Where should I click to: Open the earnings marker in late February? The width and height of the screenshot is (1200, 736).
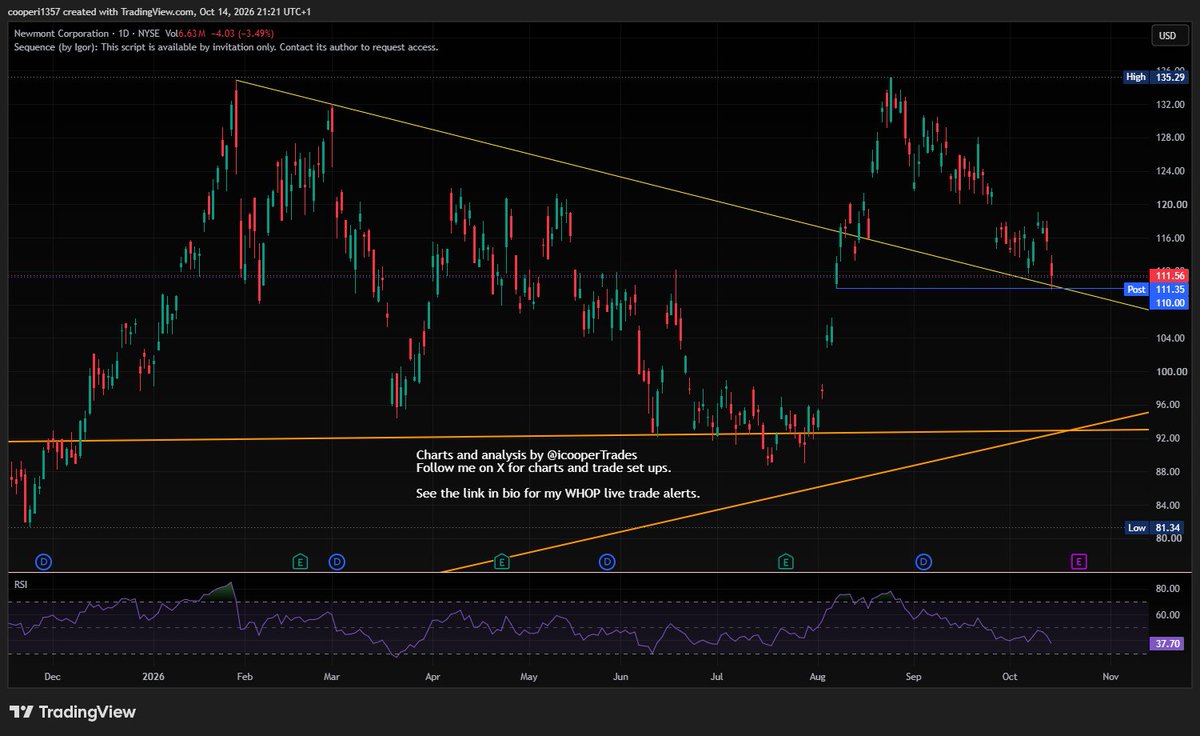tap(300, 562)
